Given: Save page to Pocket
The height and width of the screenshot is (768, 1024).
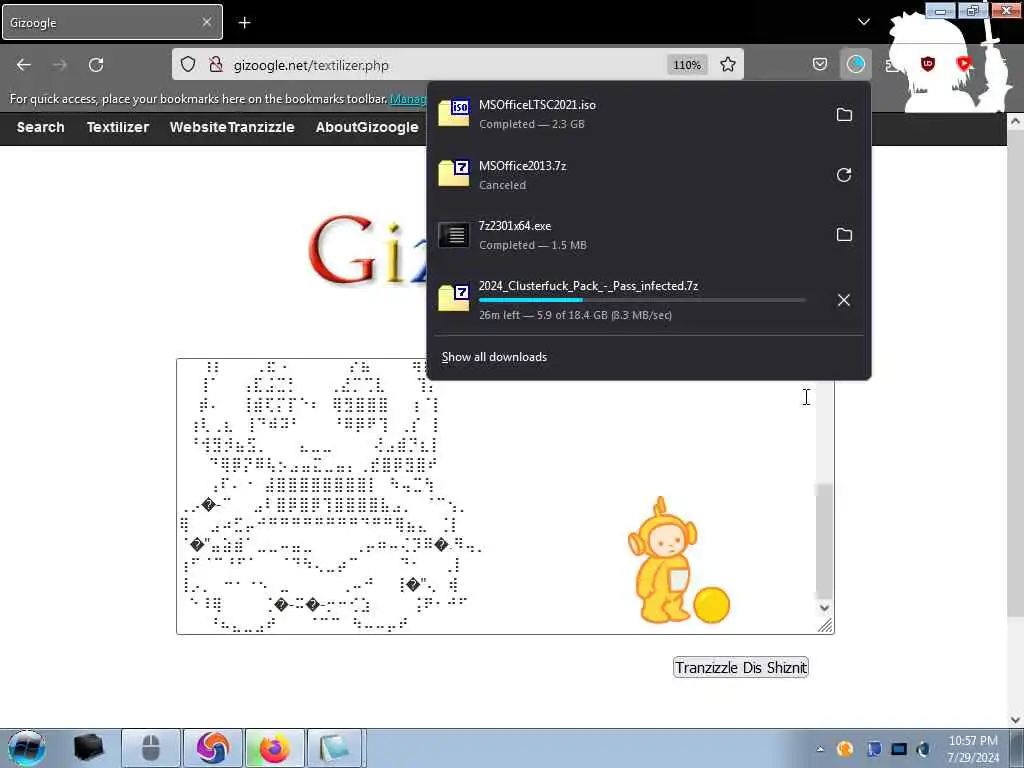Looking at the screenshot, I should 820,64.
